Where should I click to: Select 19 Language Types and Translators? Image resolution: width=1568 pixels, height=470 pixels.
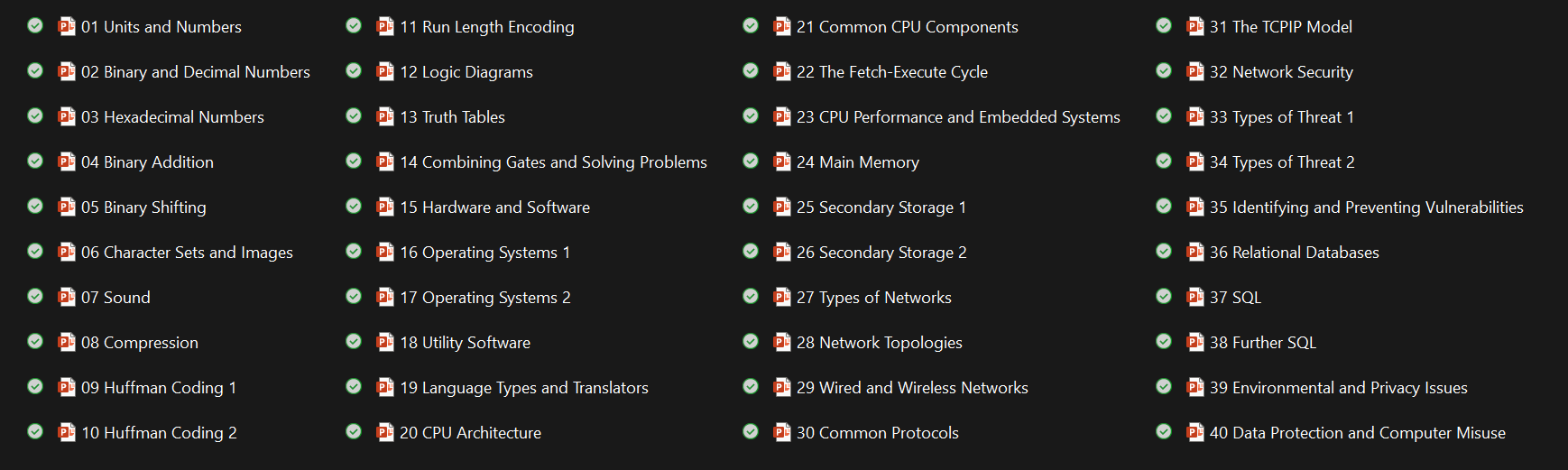click(x=523, y=388)
